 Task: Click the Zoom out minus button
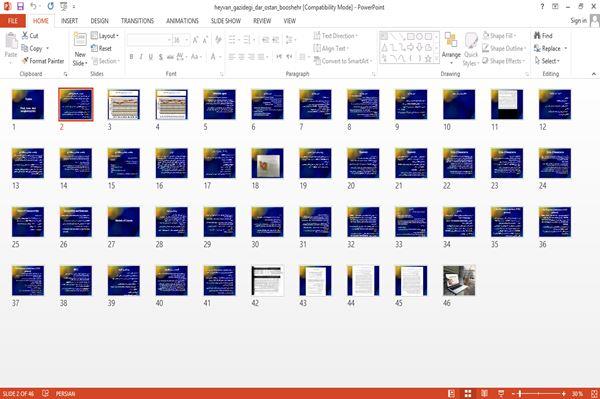coord(514,394)
